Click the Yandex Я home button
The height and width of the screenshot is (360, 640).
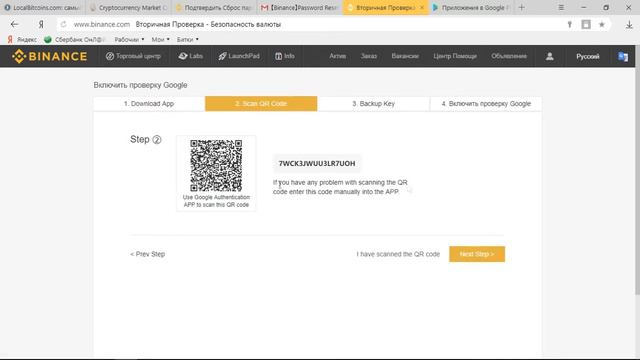click(41, 24)
